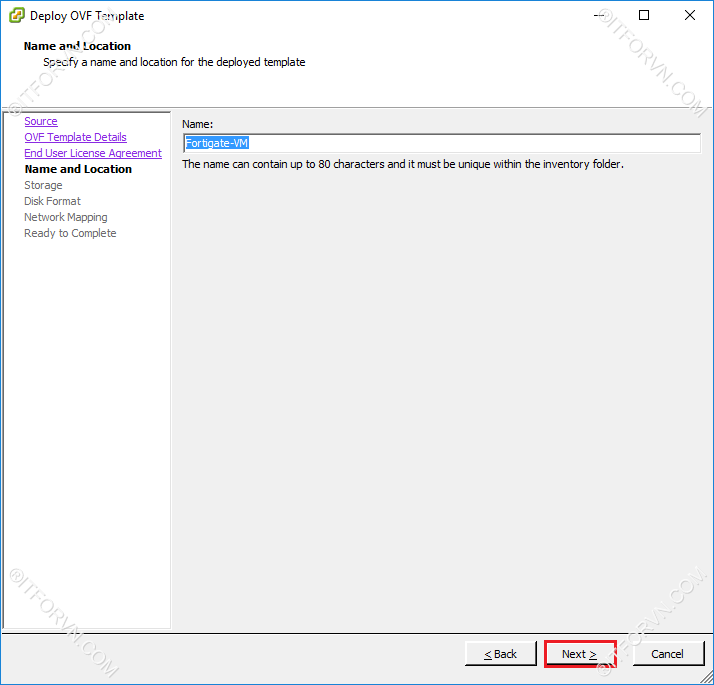Minimize the Deploy OVF Template window
This screenshot has width=714, height=685.
tap(597, 15)
